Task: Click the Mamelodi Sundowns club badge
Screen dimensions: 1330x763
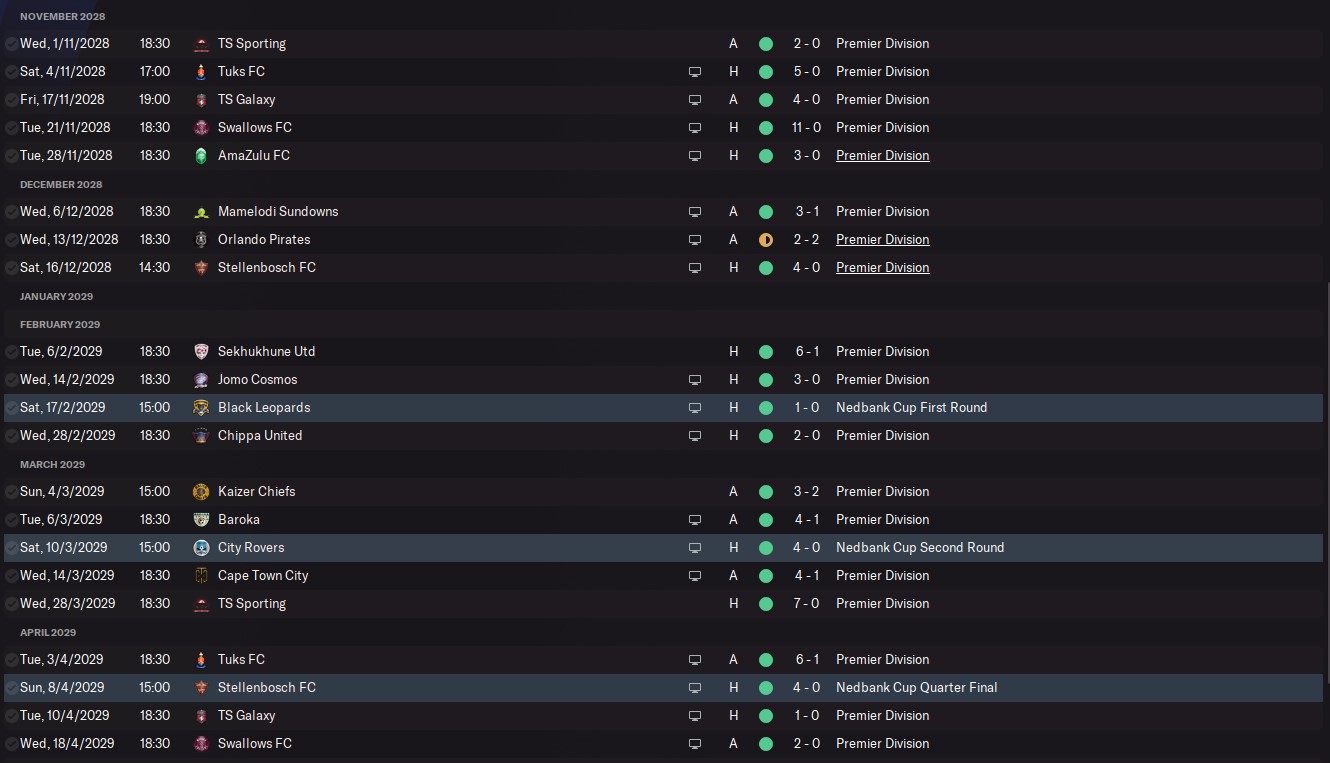Action: pos(201,212)
